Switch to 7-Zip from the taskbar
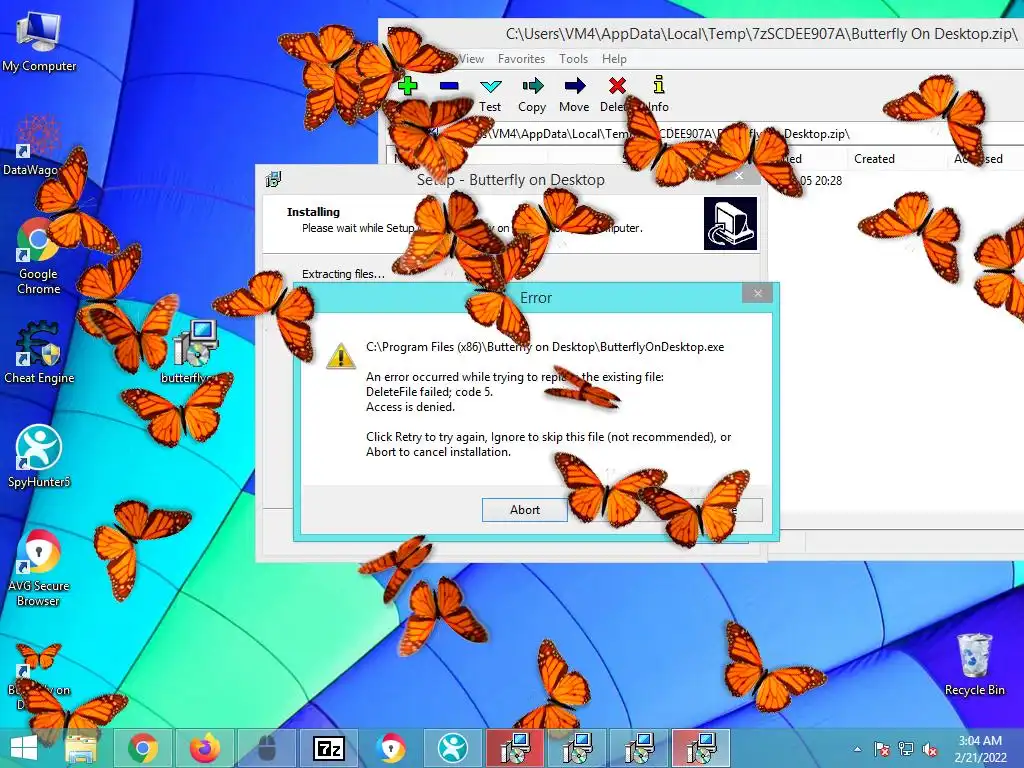The height and width of the screenshot is (768, 1024). pyautogui.click(x=329, y=748)
